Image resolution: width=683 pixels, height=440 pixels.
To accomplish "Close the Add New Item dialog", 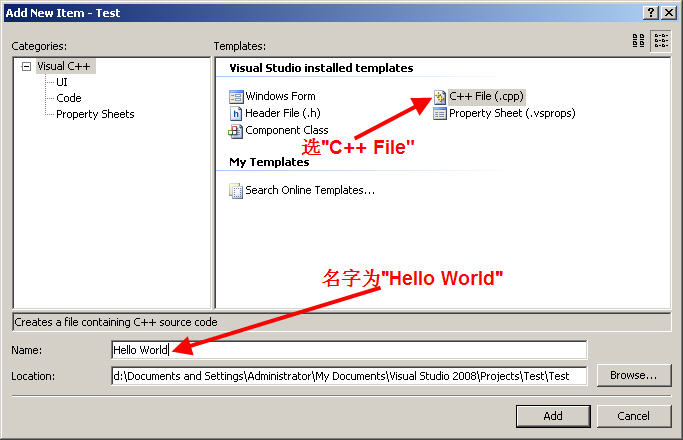I will (x=670, y=11).
